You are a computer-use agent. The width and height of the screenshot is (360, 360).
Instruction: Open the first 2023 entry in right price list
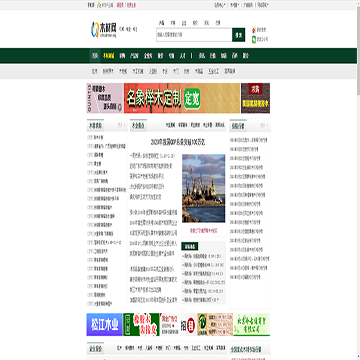click(x=248, y=140)
